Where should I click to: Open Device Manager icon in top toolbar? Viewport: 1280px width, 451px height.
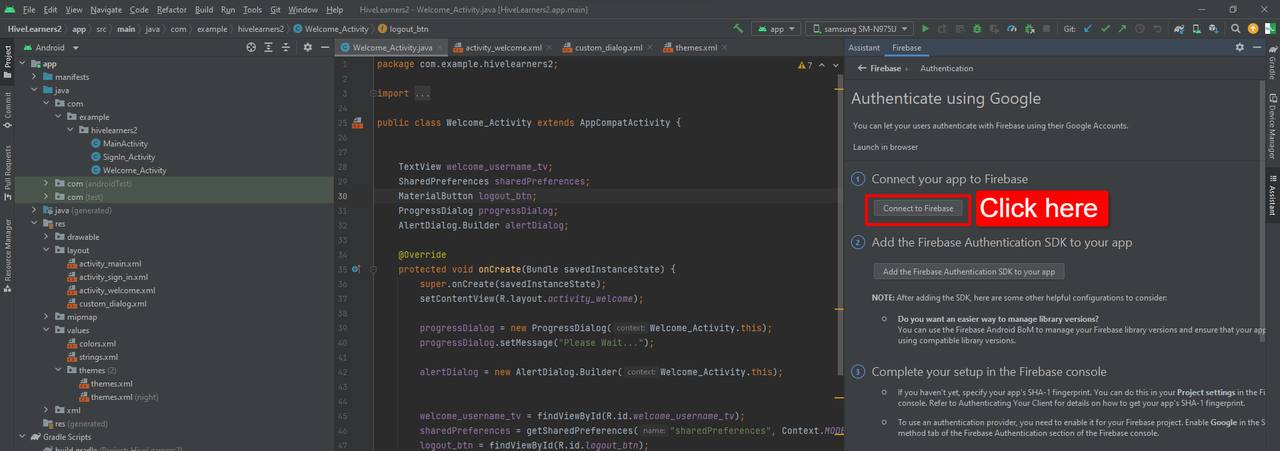tap(1197, 29)
